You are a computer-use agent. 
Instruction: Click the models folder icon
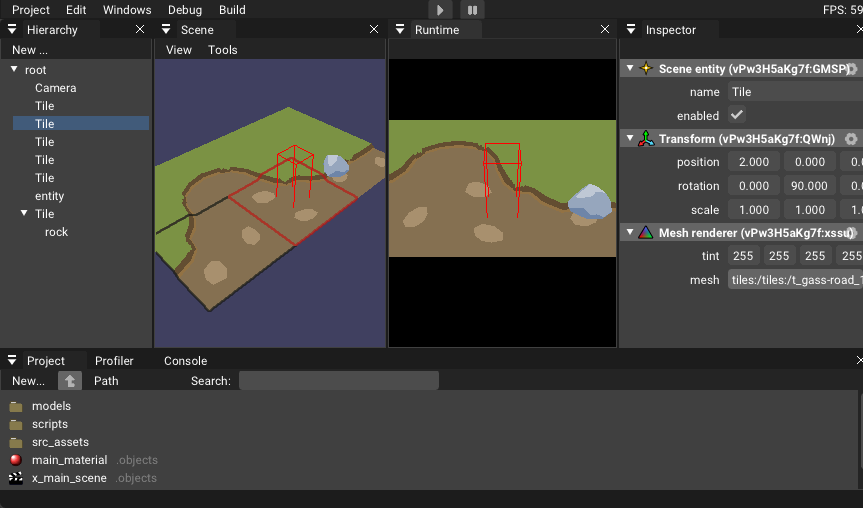coord(16,406)
